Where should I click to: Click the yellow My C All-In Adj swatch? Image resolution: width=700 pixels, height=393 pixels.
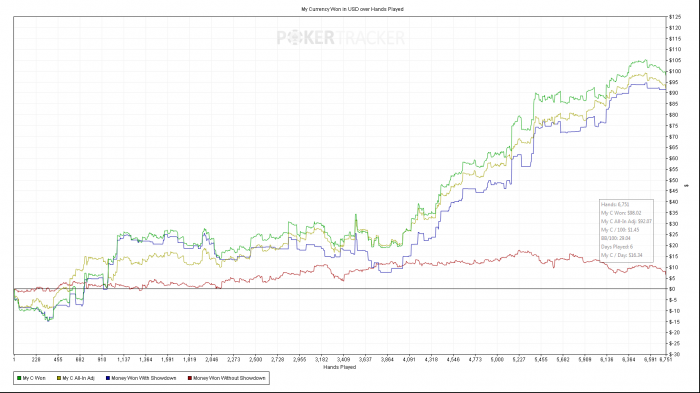point(59,378)
